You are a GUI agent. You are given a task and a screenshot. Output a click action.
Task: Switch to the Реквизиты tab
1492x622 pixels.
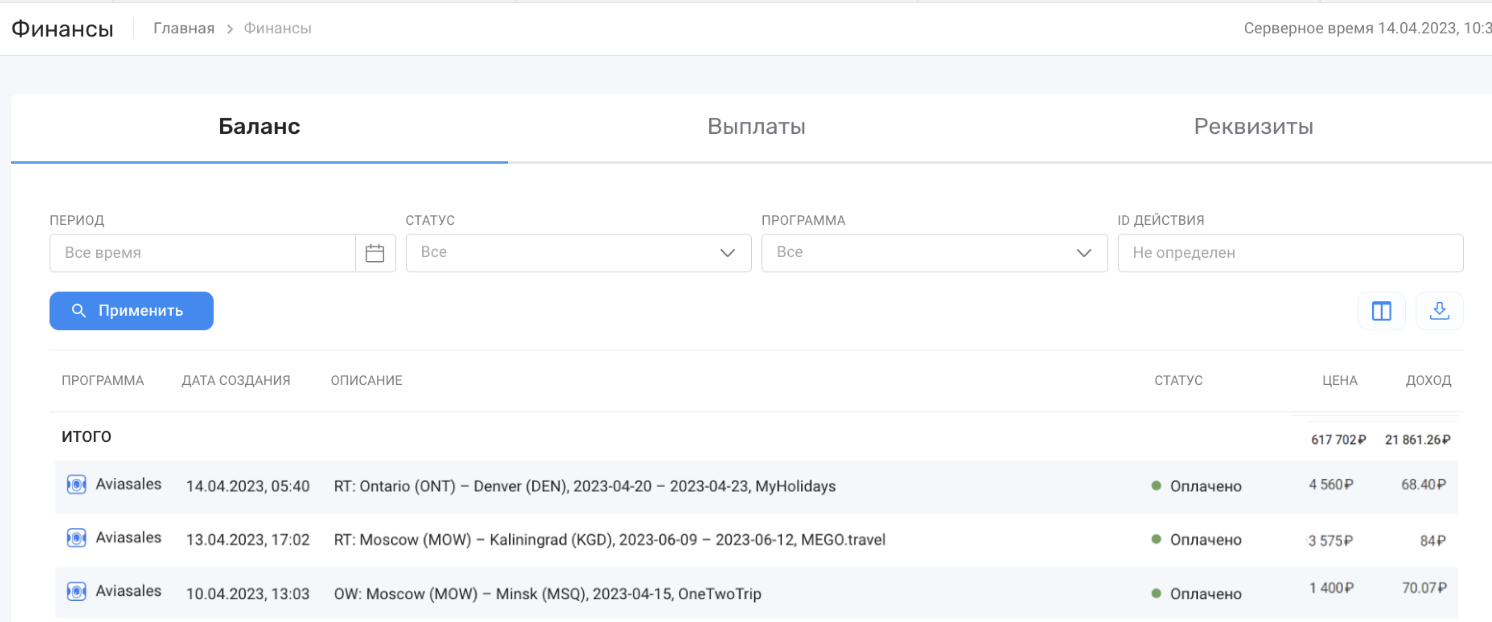click(x=1253, y=127)
